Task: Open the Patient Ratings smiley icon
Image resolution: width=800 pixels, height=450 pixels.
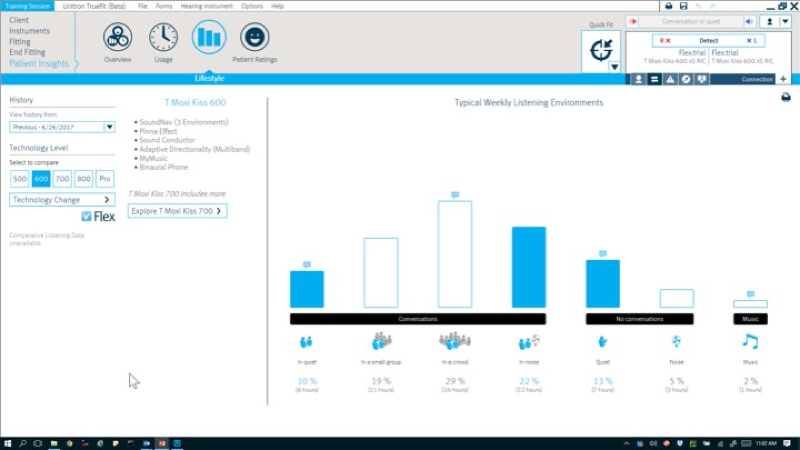Action: pyautogui.click(x=255, y=37)
